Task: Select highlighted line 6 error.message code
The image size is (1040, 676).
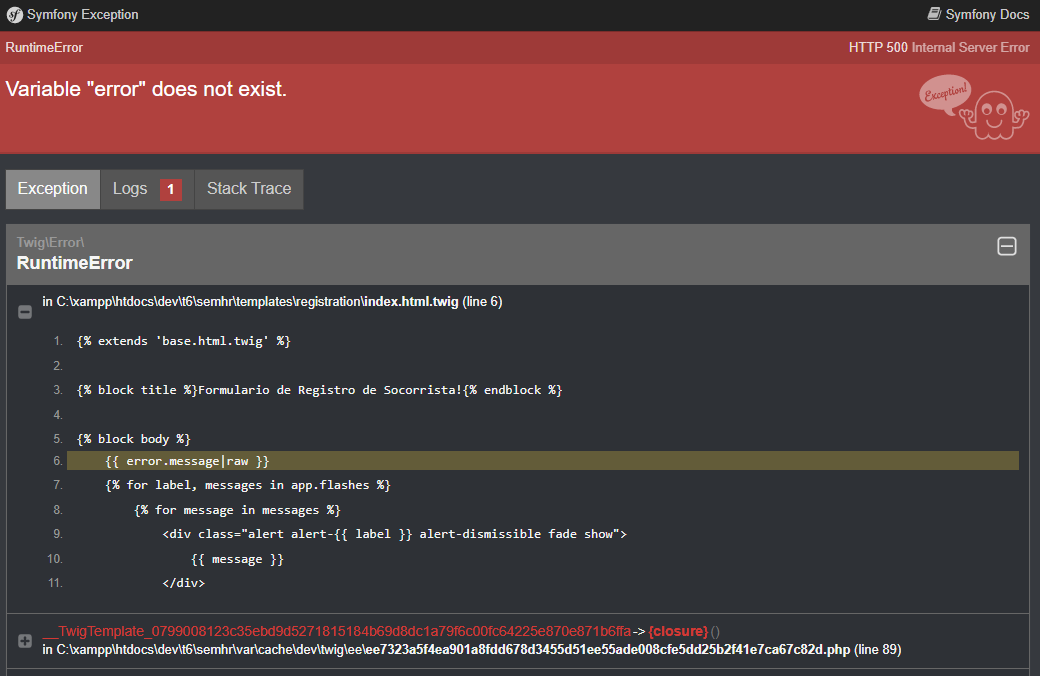Action: coord(543,461)
